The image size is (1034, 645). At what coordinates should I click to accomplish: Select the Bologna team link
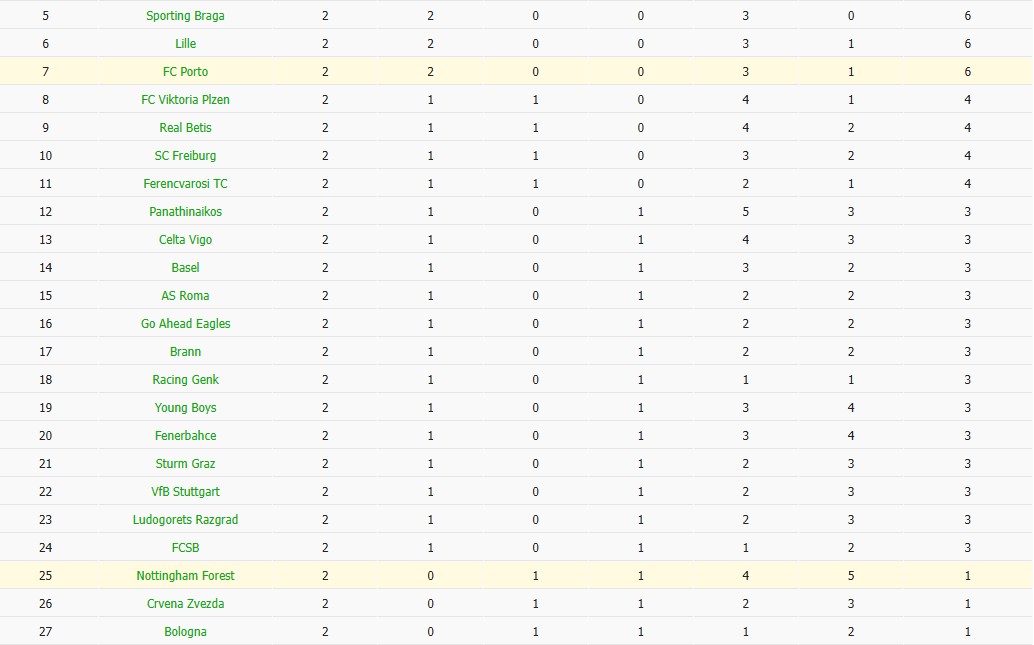(185, 632)
